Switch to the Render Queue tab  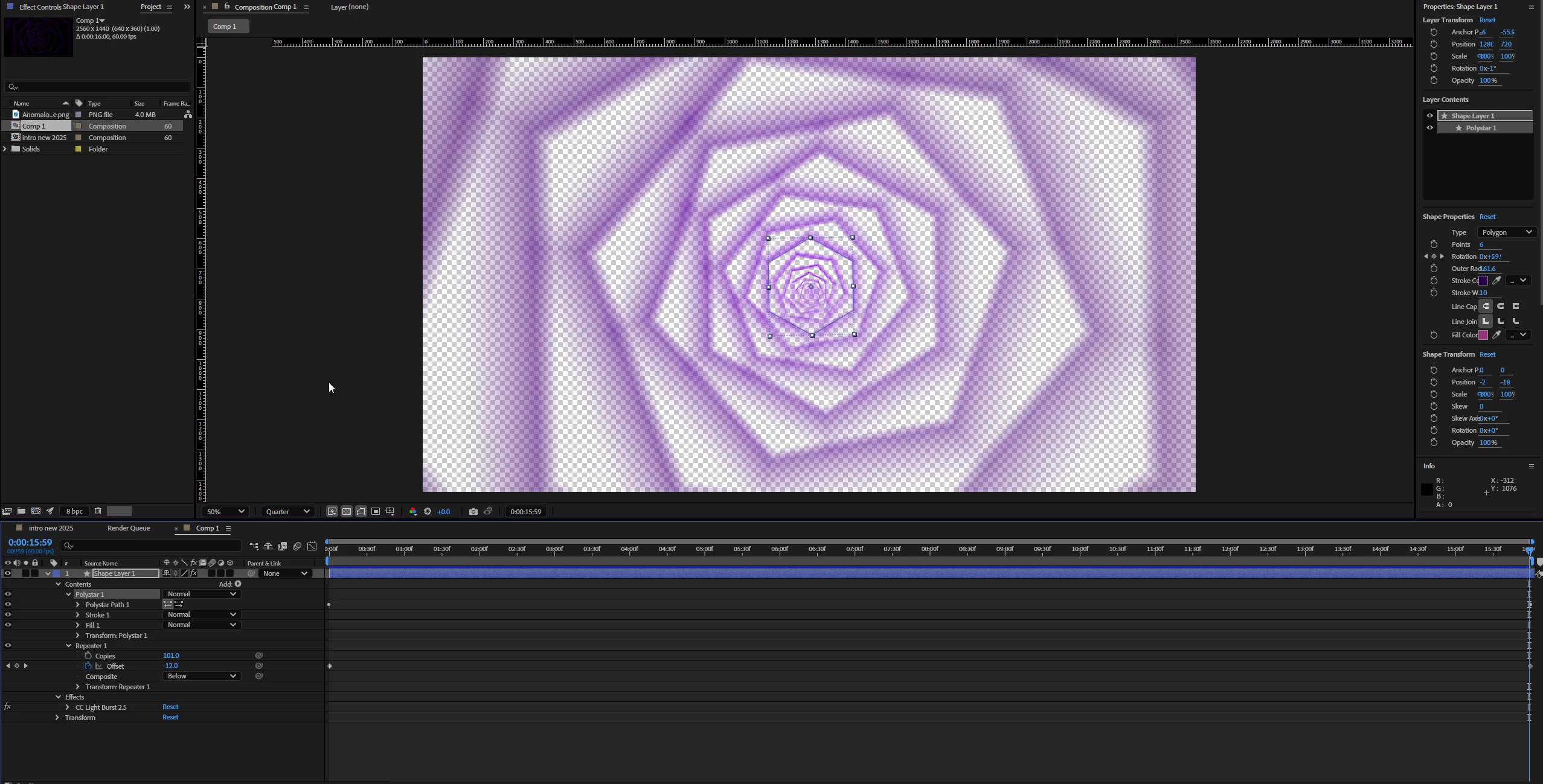click(x=128, y=528)
